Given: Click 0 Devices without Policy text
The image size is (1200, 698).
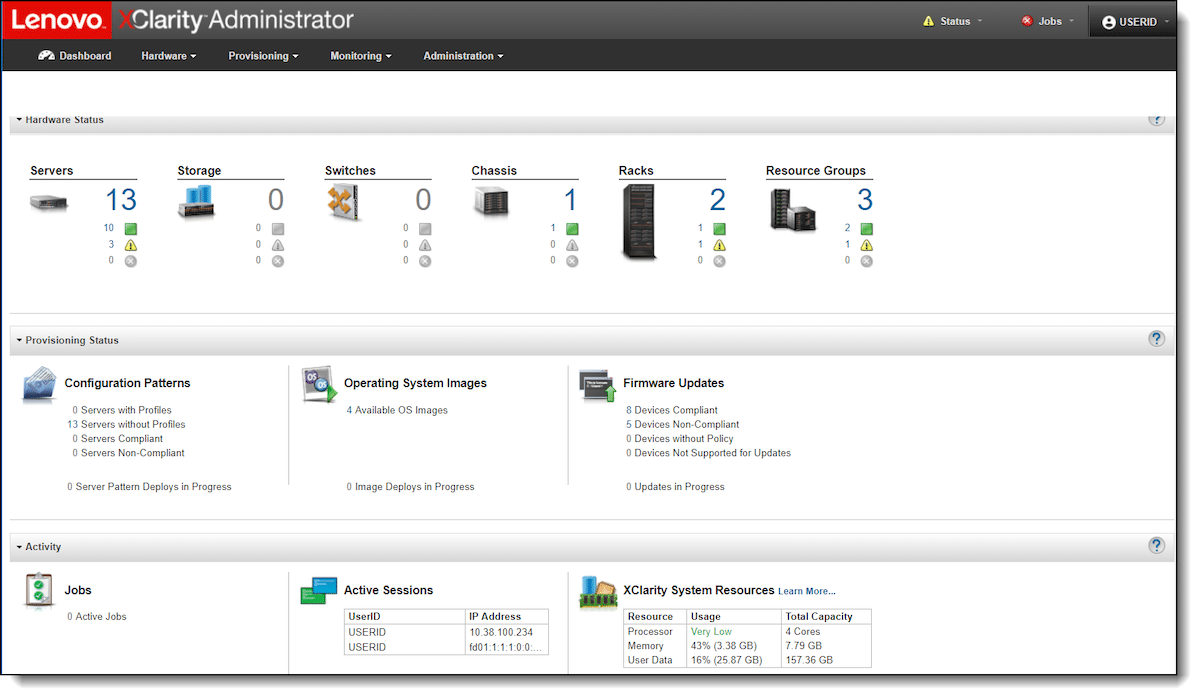Looking at the screenshot, I should 680,439.
